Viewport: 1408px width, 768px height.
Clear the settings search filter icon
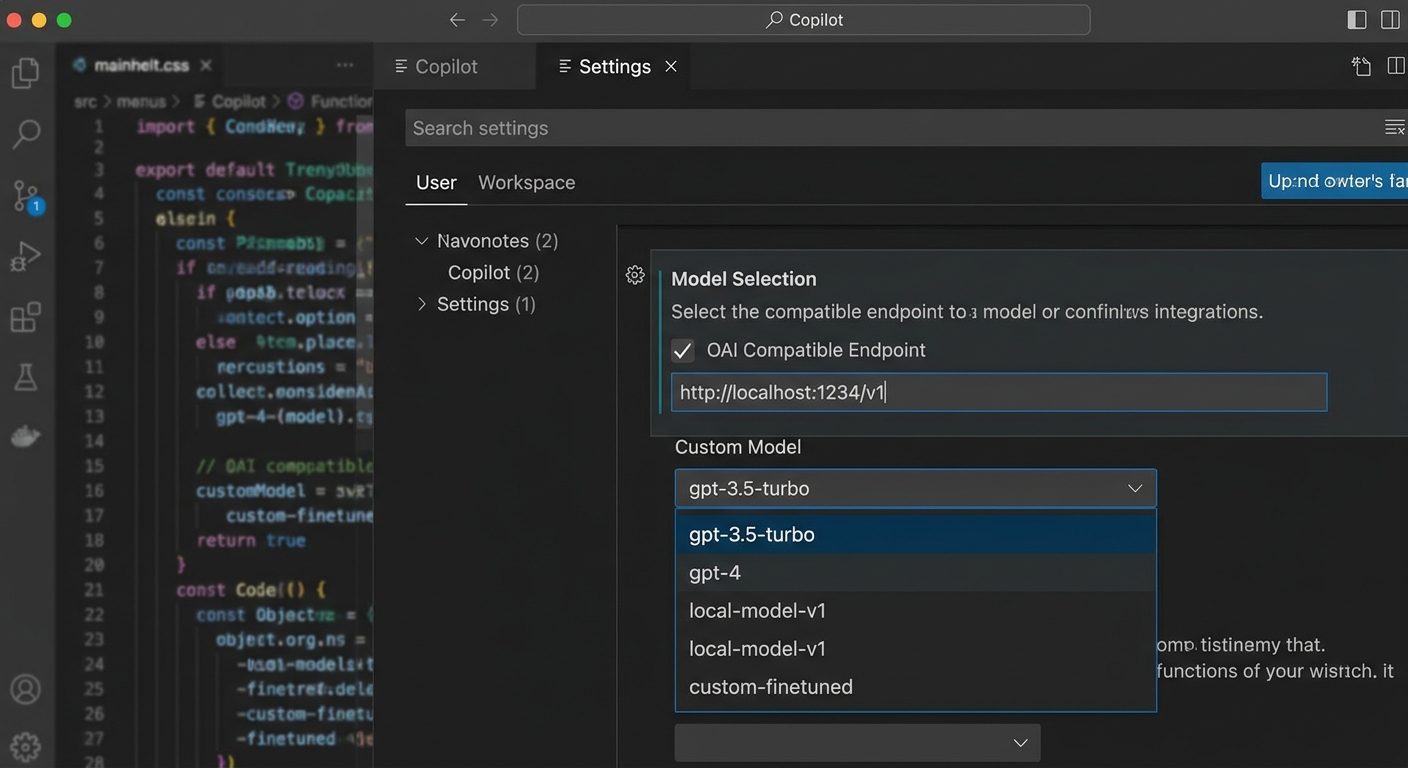(x=1394, y=127)
